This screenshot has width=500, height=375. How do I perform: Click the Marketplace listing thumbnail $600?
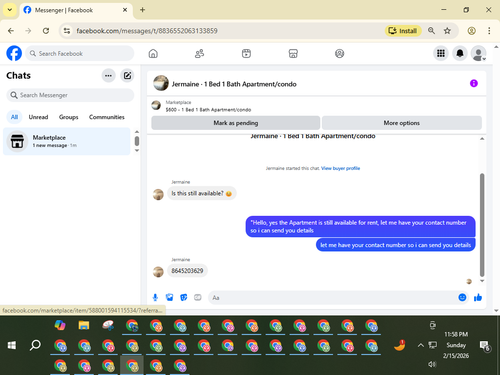coord(156,106)
